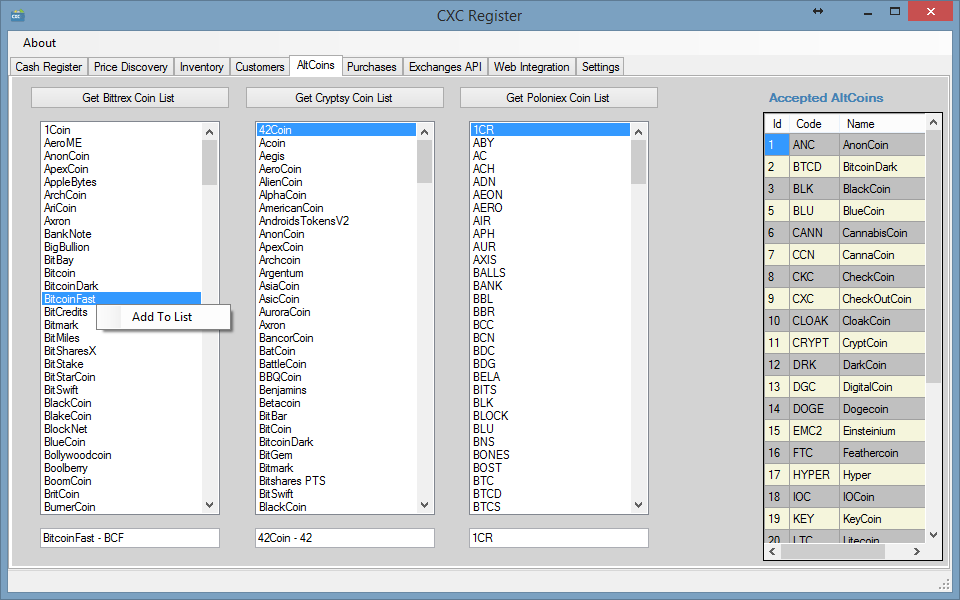Image resolution: width=960 pixels, height=600 pixels.
Task: Click the Cryptsy list scroll-up arrow
Action: pyautogui.click(x=424, y=132)
